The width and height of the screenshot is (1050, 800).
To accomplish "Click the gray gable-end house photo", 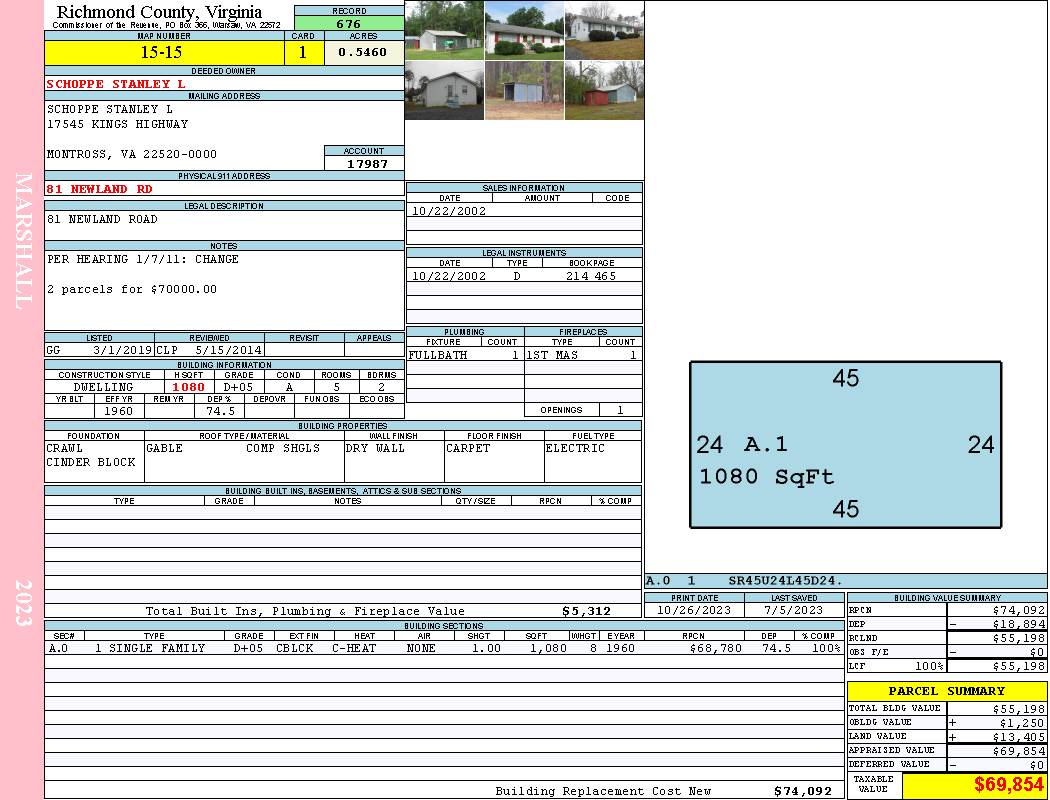I will [444, 90].
